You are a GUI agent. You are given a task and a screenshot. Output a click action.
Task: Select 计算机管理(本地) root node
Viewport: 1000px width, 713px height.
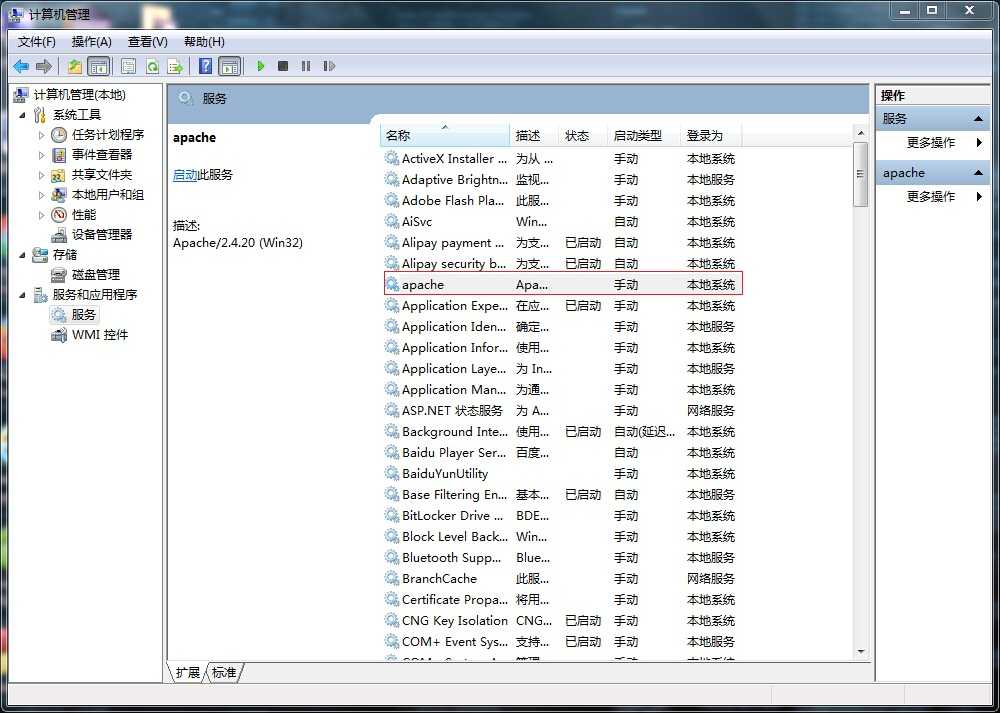tap(80, 95)
